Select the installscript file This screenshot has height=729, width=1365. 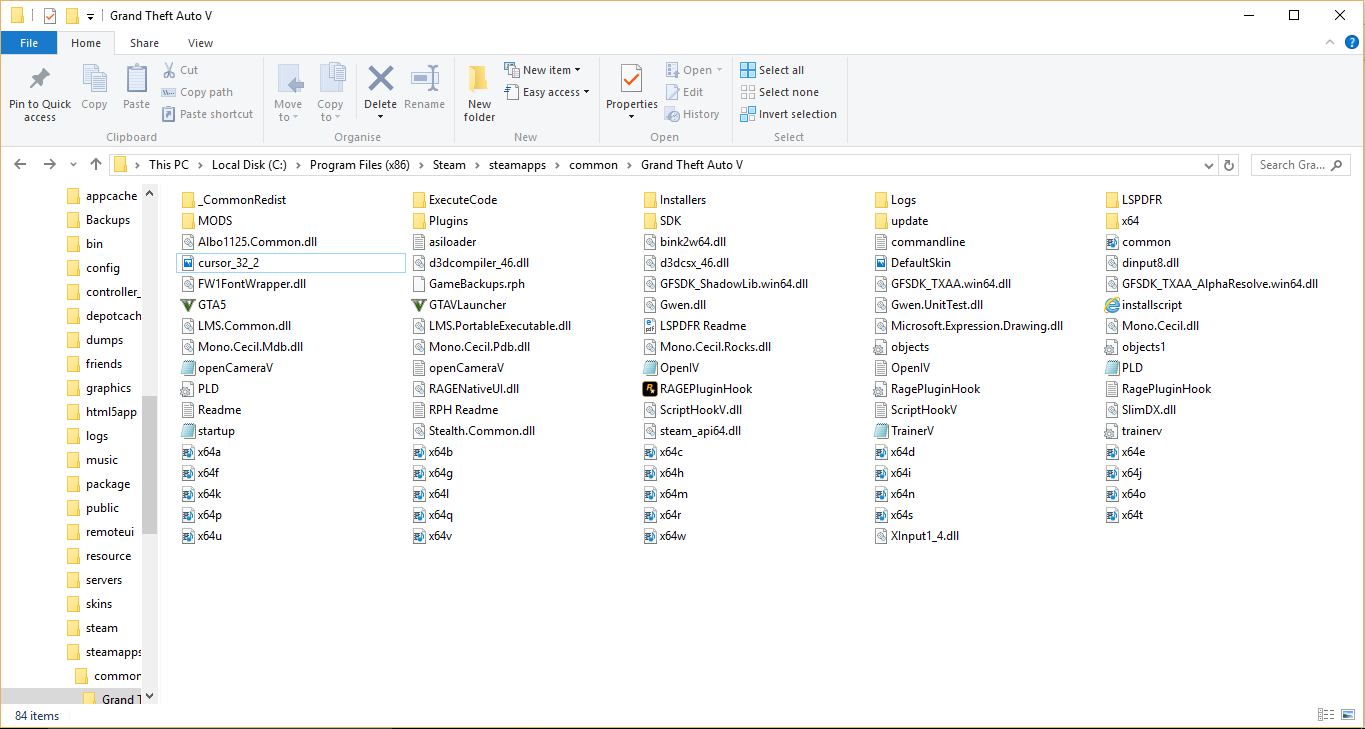coord(1144,305)
